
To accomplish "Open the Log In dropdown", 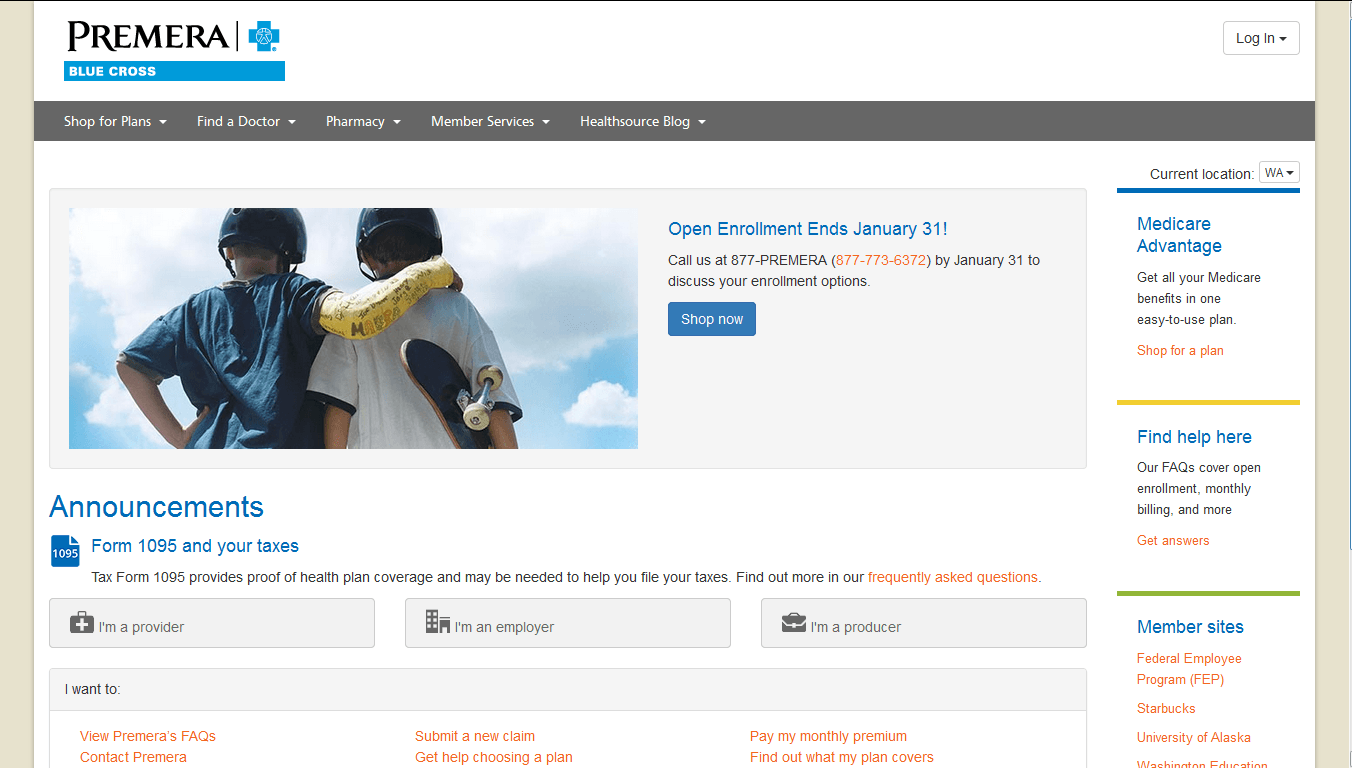I will 1260,38.
